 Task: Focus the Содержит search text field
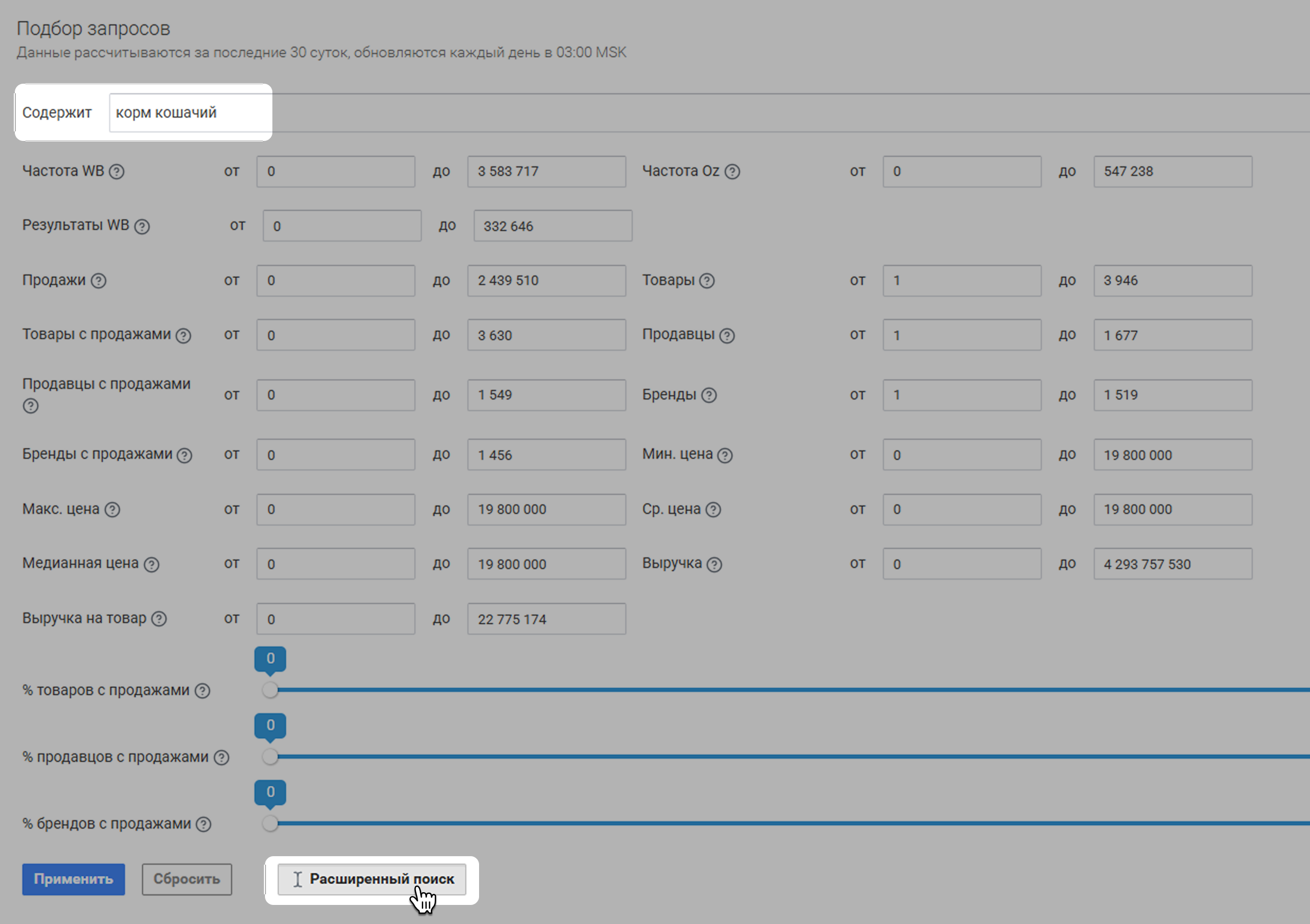[x=188, y=113]
